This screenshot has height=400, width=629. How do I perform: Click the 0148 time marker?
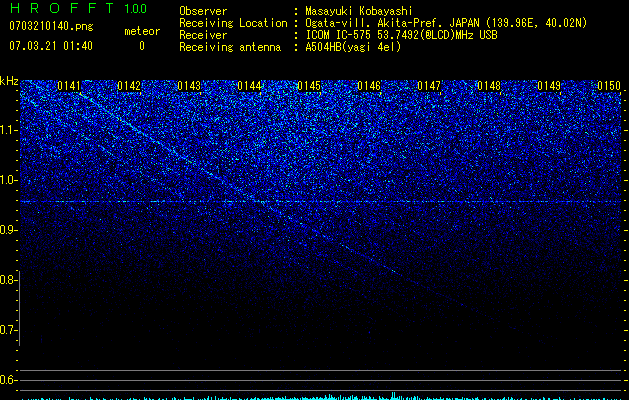pos(489,86)
